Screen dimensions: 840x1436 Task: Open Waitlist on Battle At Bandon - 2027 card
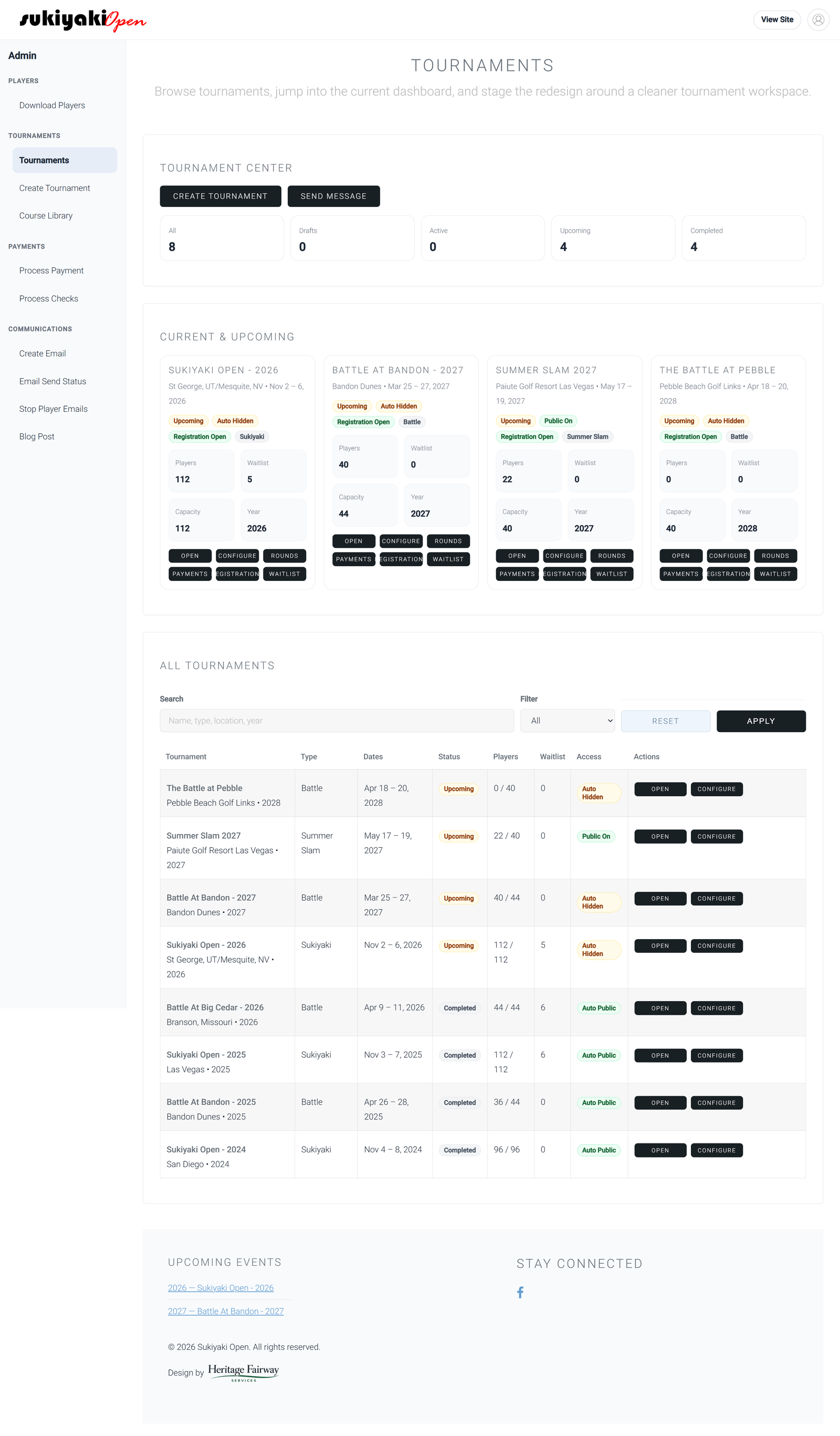448,559
